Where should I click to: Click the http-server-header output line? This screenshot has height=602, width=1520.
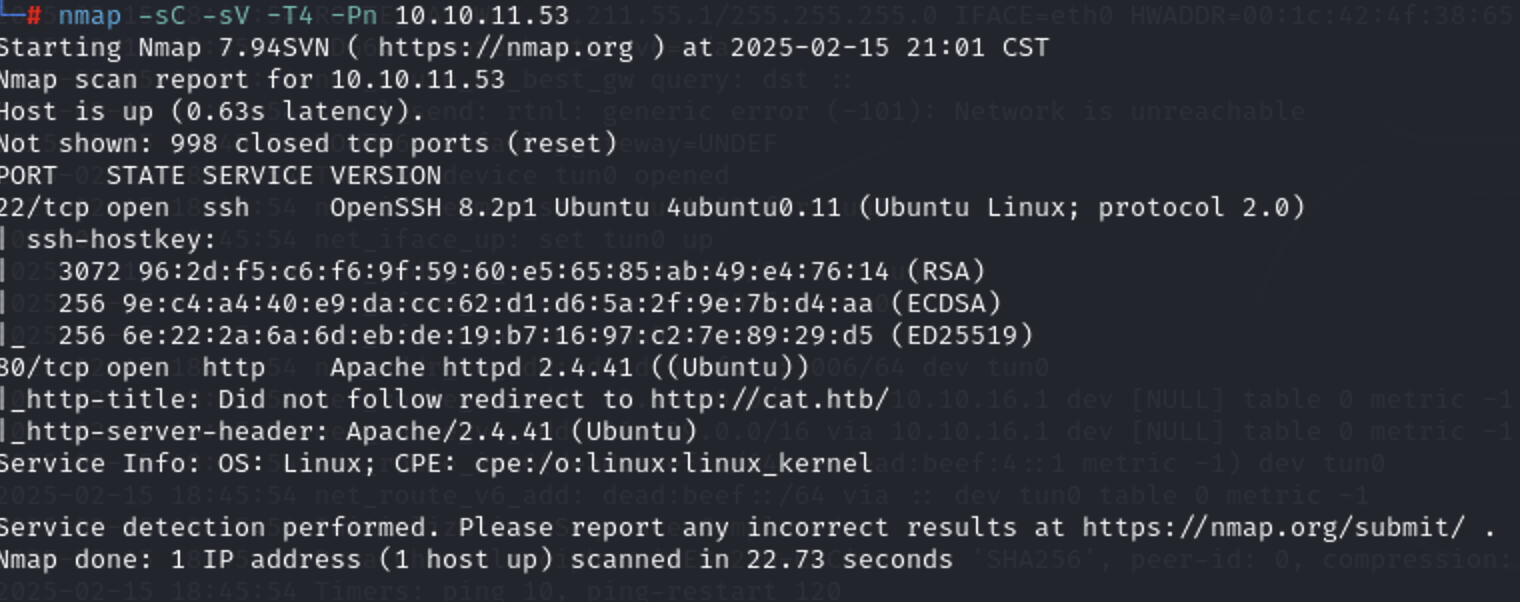349,431
